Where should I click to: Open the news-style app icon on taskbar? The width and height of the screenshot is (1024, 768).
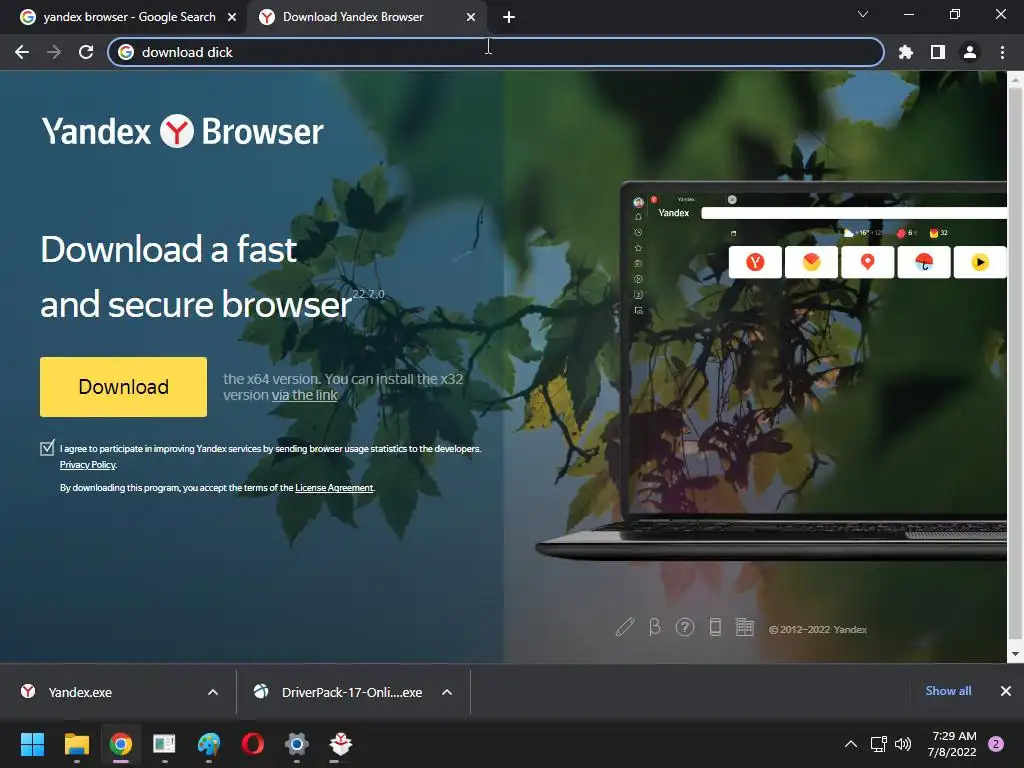click(x=164, y=744)
